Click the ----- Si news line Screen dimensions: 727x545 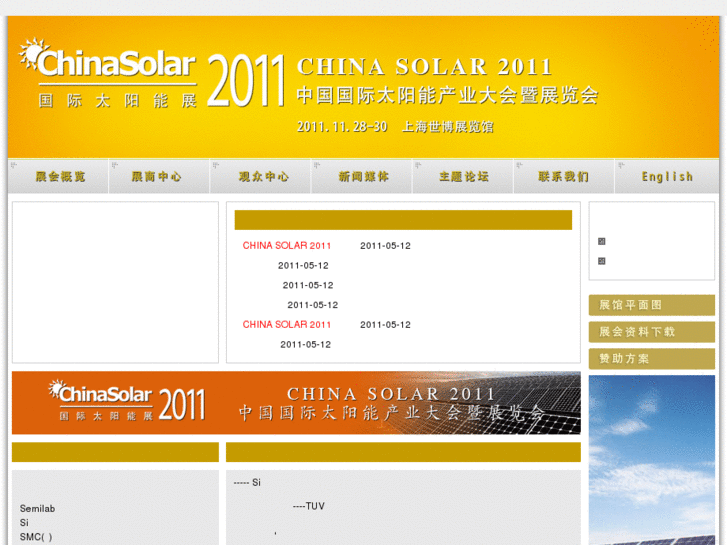247,482
